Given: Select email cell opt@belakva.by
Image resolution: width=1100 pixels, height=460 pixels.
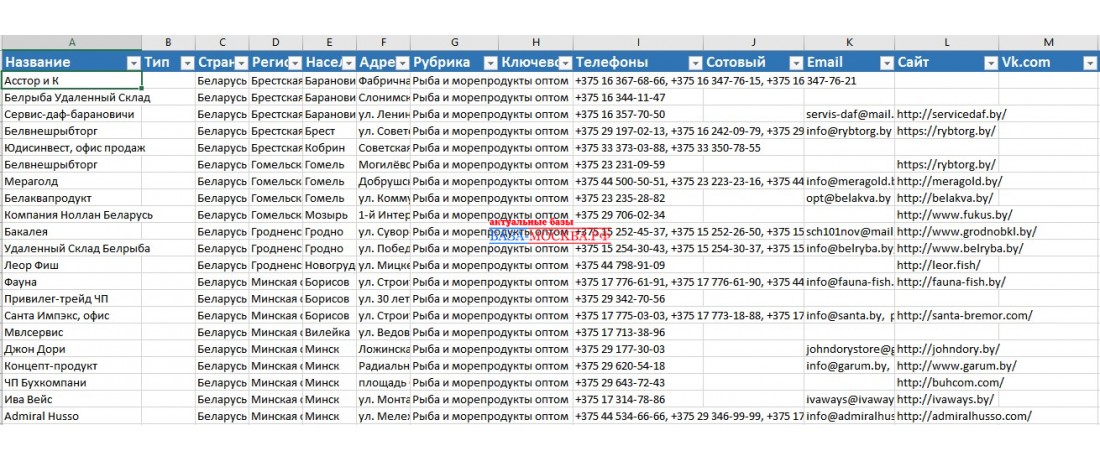Looking at the screenshot, I should coord(850,198).
